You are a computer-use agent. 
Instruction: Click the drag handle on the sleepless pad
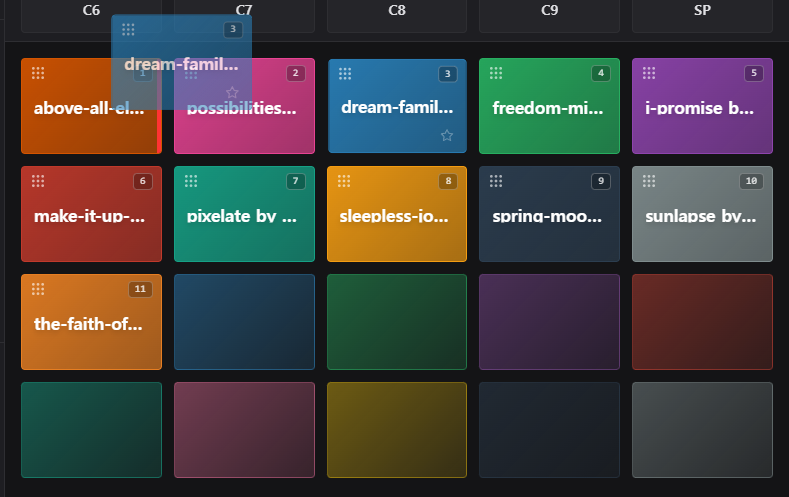(344, 181)
